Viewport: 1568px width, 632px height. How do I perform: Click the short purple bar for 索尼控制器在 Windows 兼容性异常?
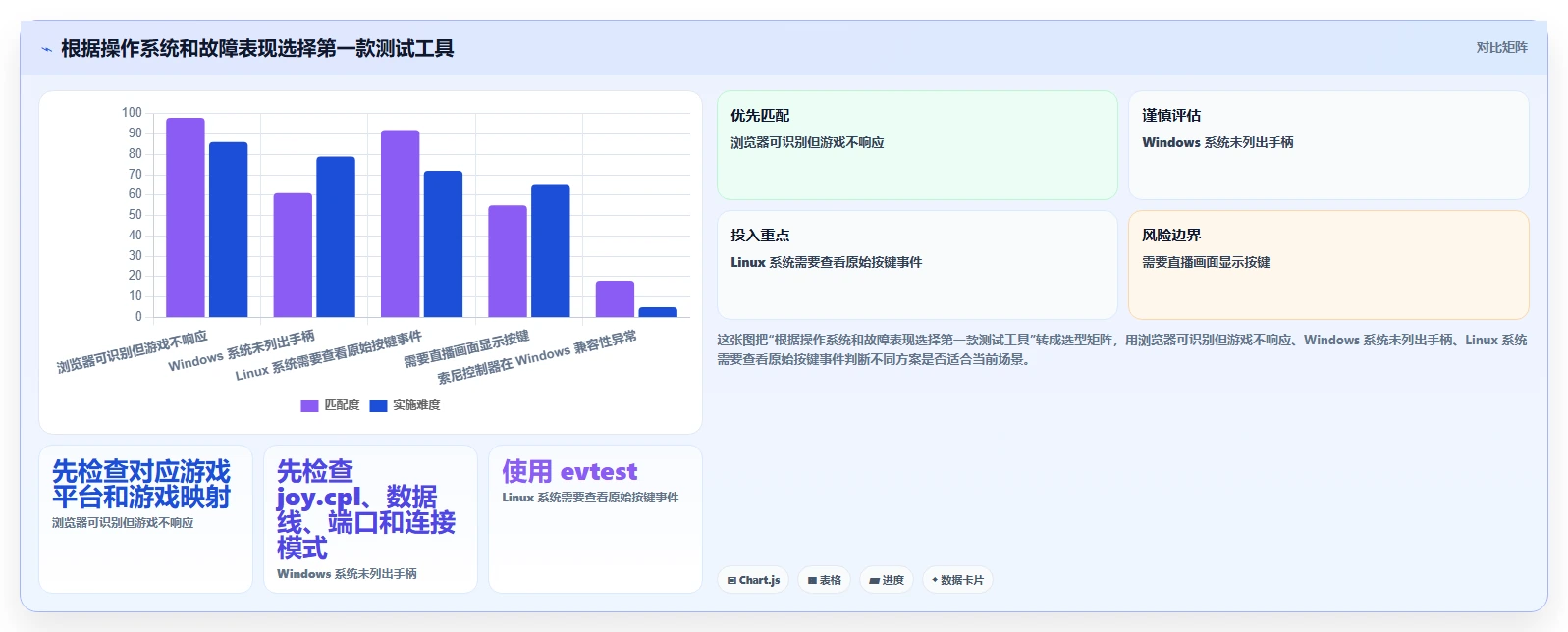pyautogui.click(x=615, y=298)
